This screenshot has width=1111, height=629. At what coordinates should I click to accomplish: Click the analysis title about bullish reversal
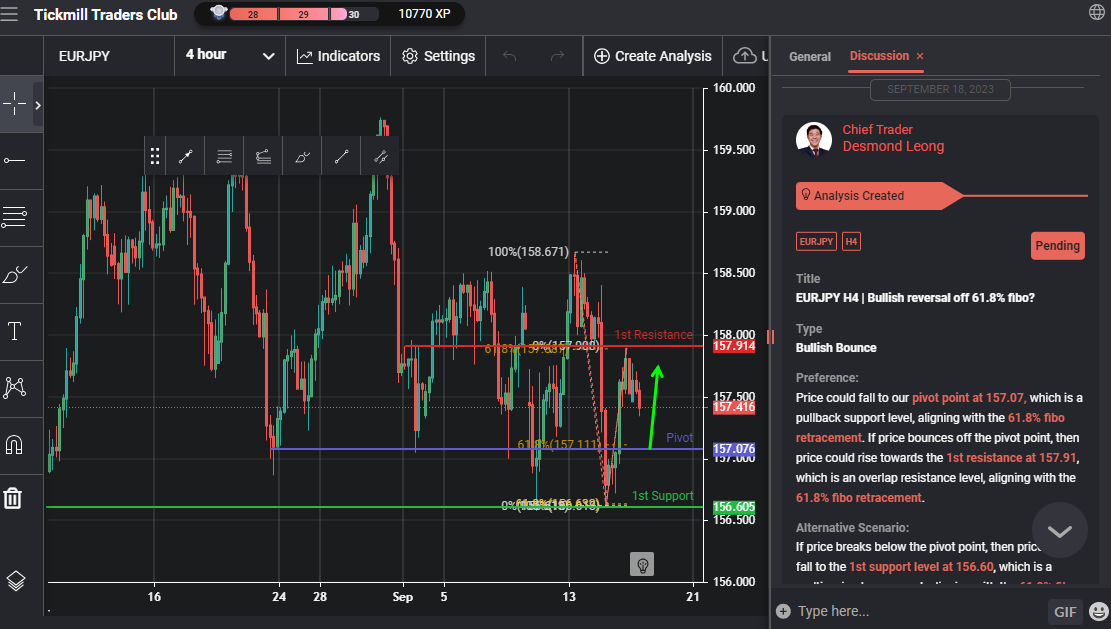(915, 298)
